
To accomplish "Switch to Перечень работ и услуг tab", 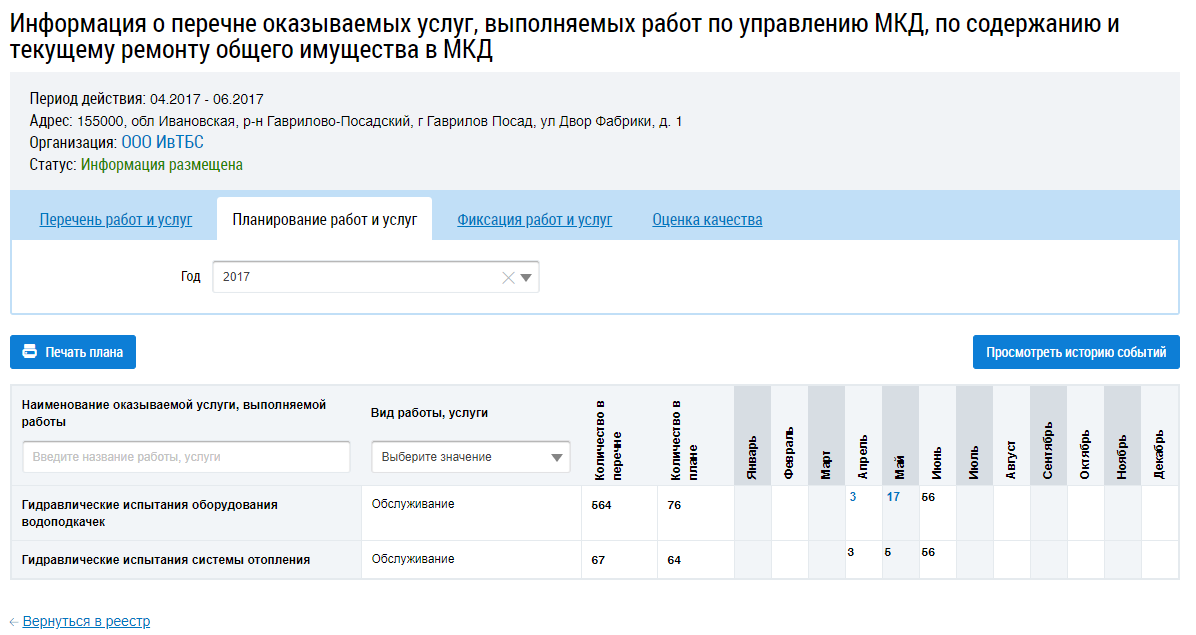I will pyautogui.click(x=116, y=220).
